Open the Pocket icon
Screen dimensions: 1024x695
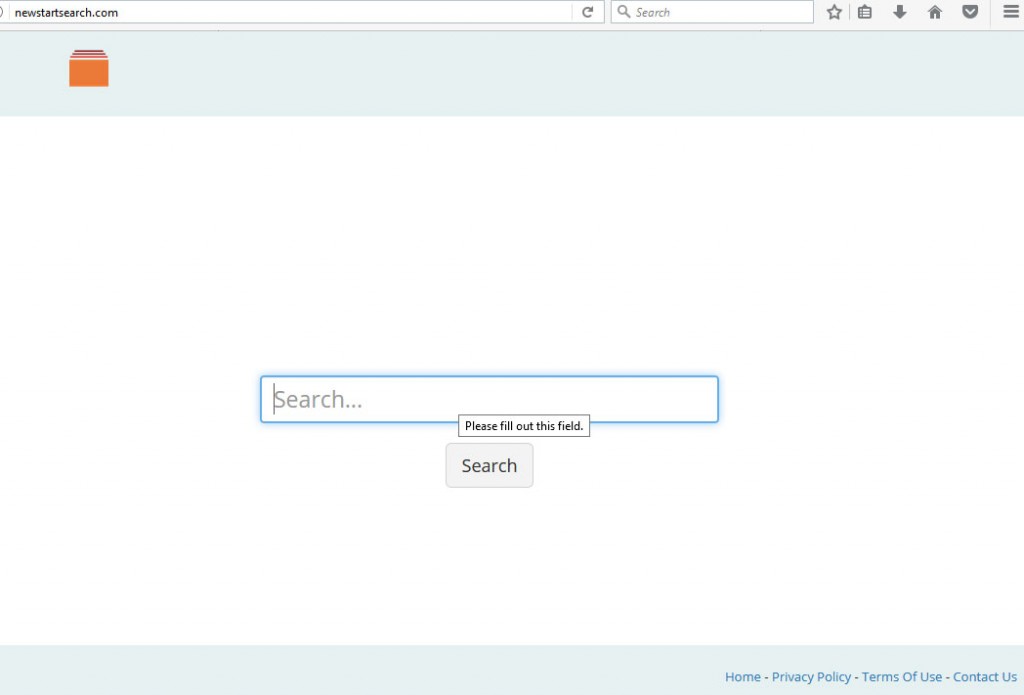click(x=970, y=12)
